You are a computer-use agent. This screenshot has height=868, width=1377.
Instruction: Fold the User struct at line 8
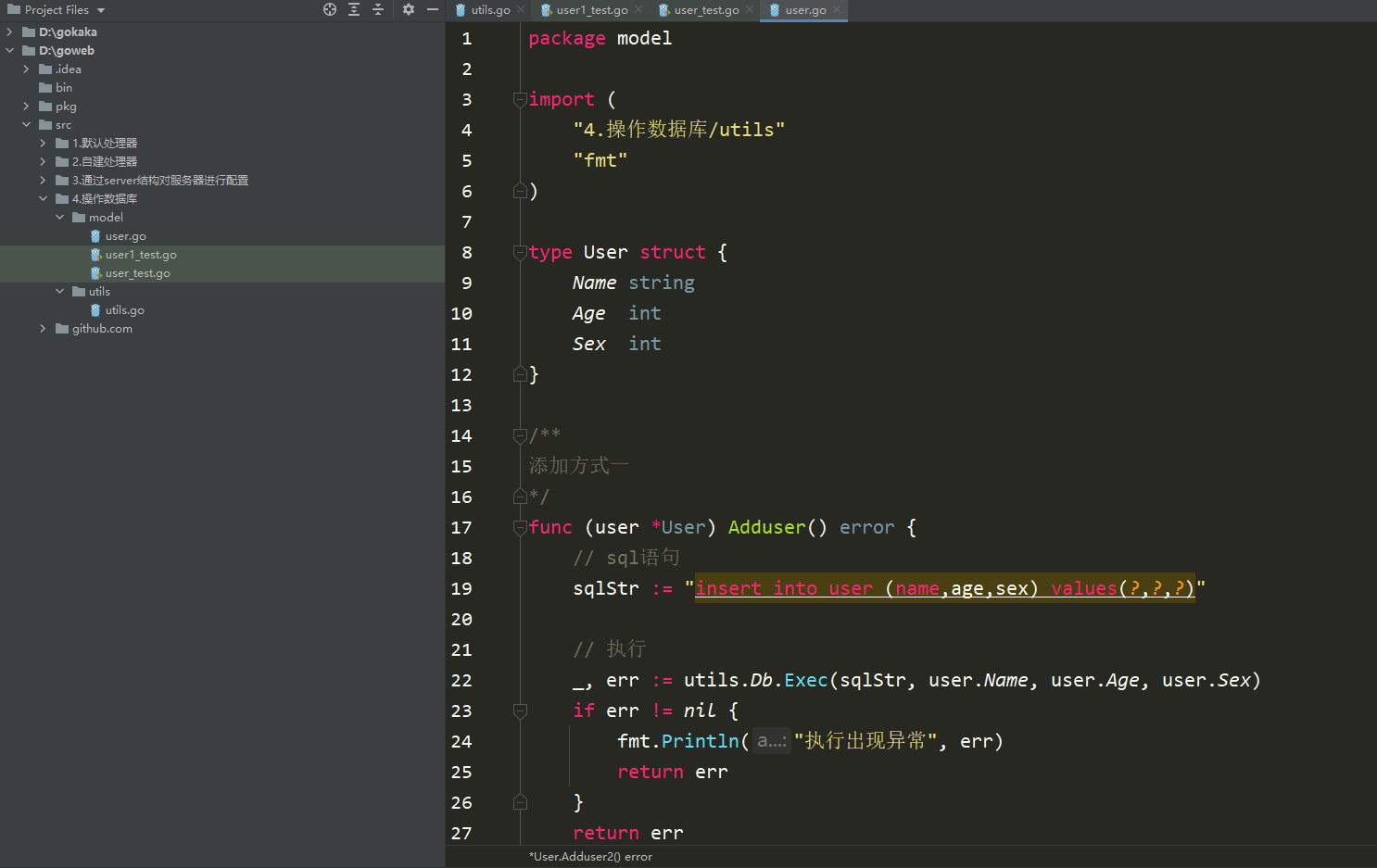pos(520,252)
